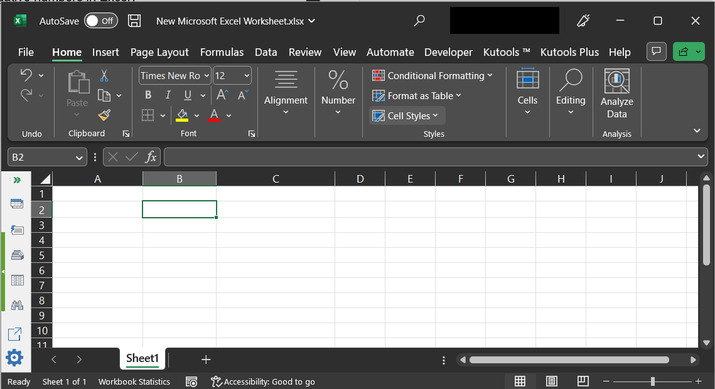
Task: Click the Select All corner triangle
Action: (x=45, y=179)
